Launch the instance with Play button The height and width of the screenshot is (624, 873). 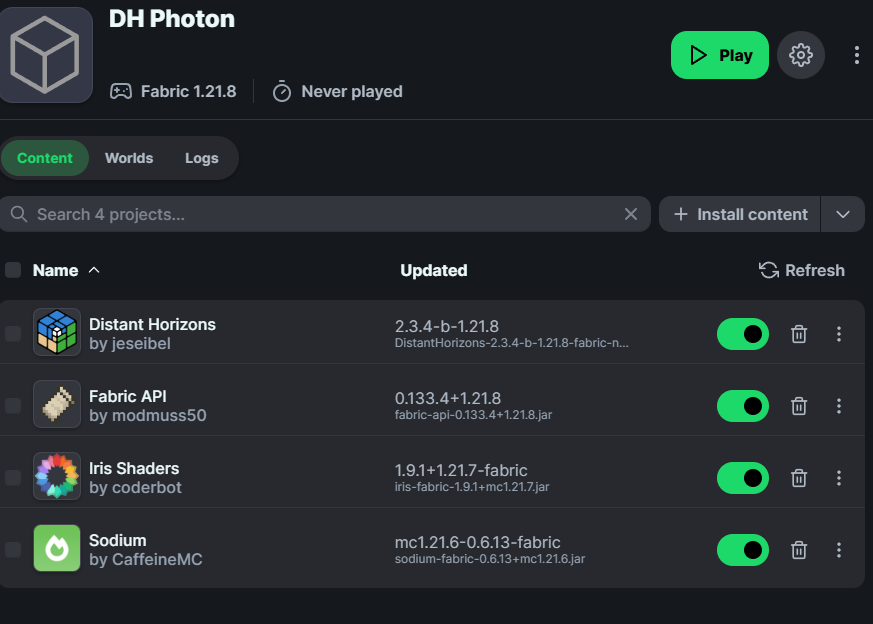[720, 55]
